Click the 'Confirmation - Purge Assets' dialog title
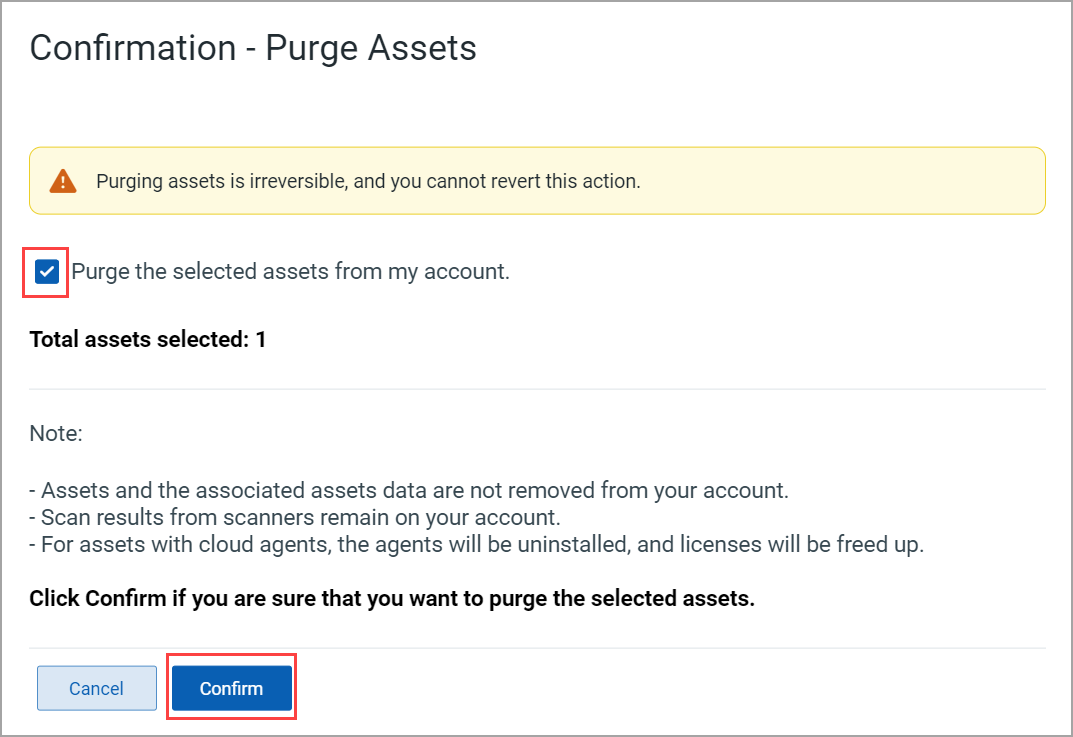The height and width of the screenshot is (737, 1073). point(253,48)
